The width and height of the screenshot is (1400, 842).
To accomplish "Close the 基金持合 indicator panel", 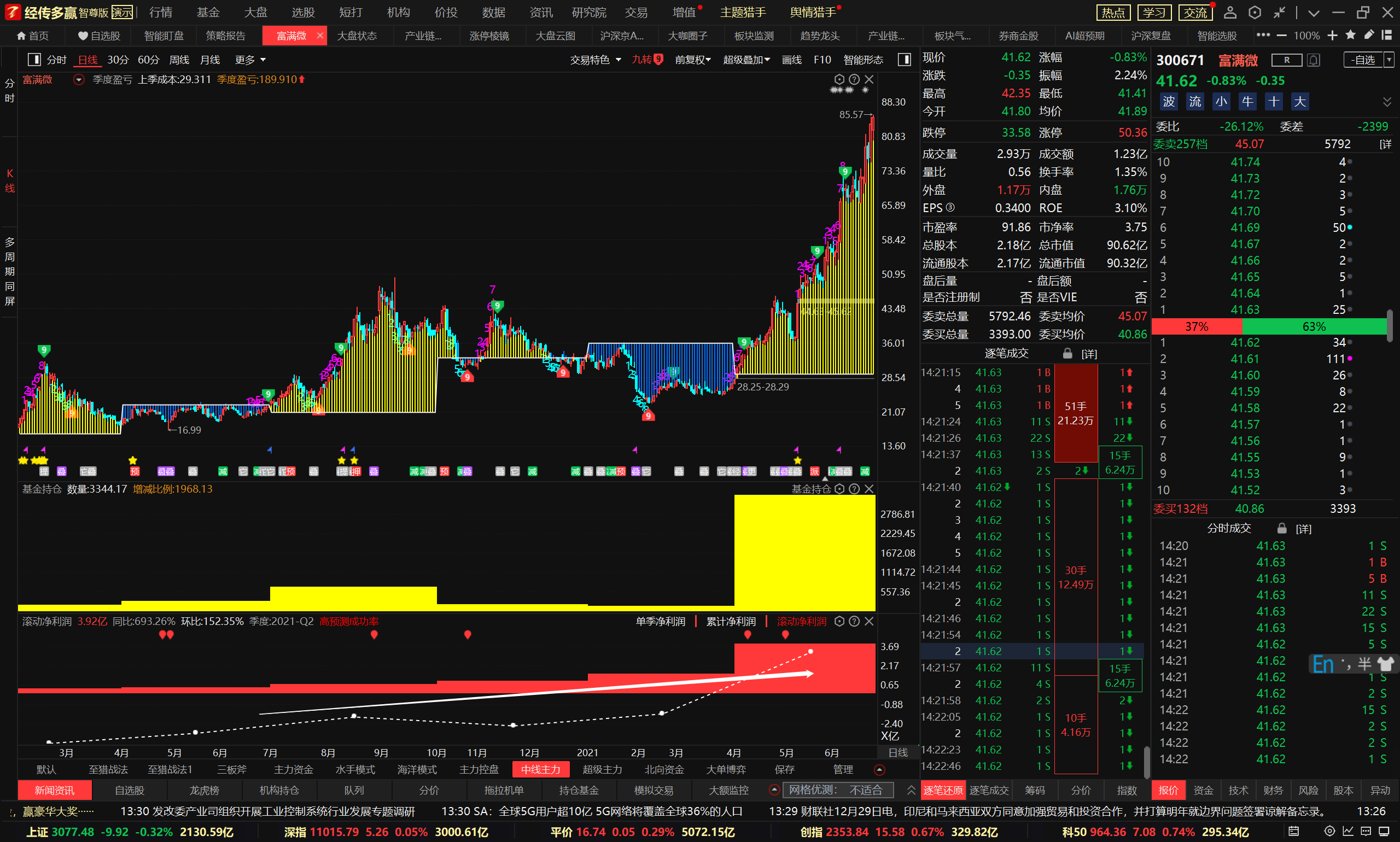I will 869,488.
